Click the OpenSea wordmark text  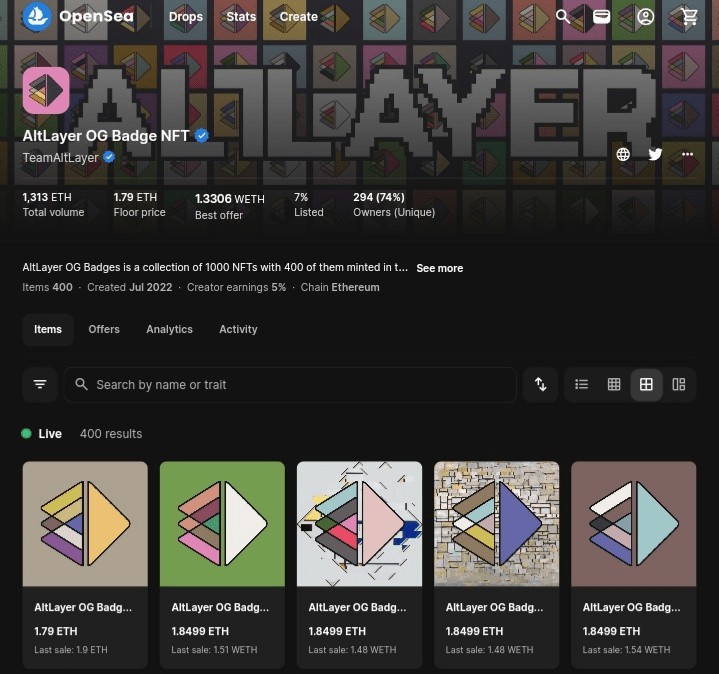click(x=96, y=17)
